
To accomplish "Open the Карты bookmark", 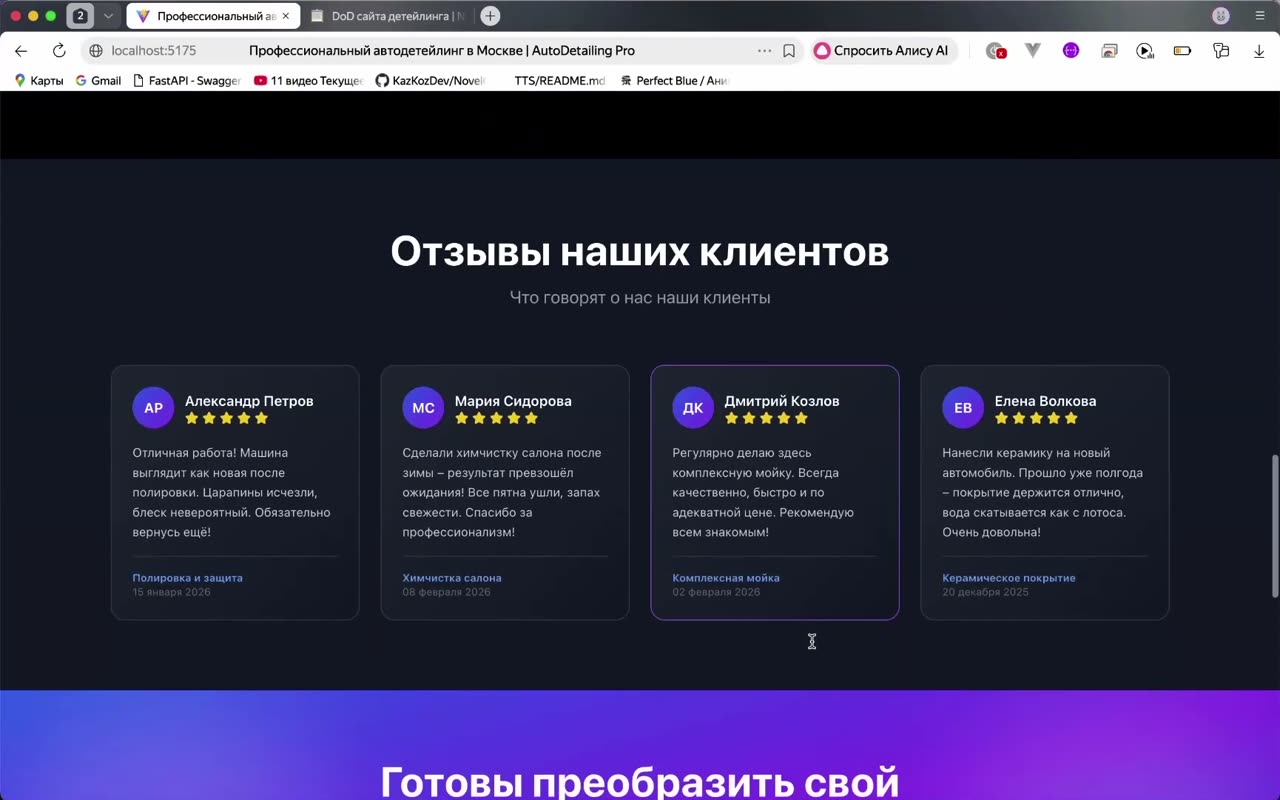I will tap(39, 81).
